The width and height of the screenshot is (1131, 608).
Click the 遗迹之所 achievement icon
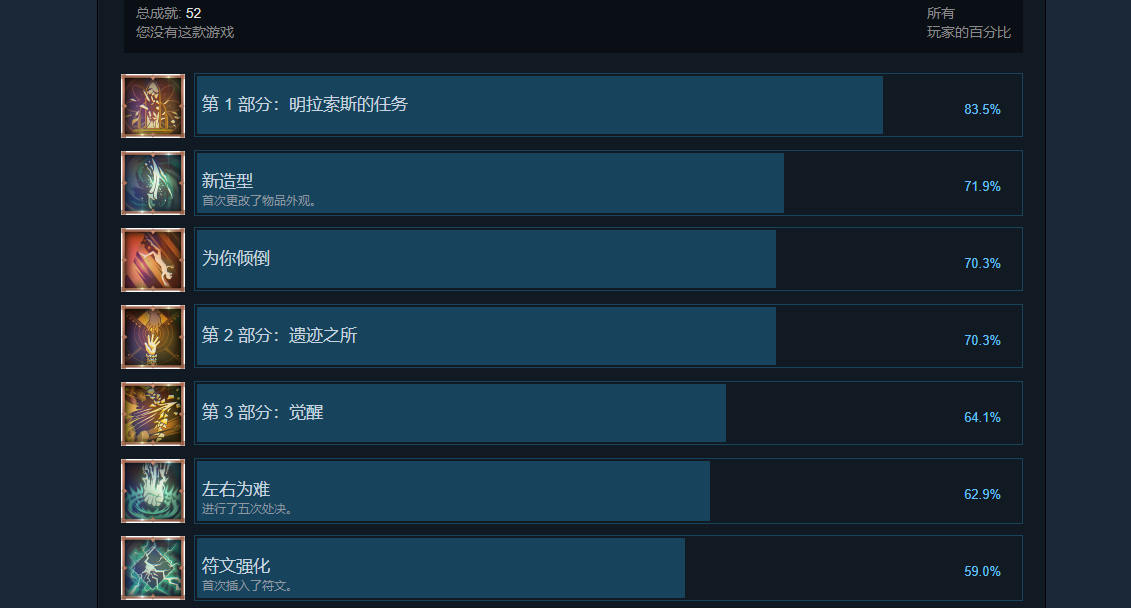point(153,337)
